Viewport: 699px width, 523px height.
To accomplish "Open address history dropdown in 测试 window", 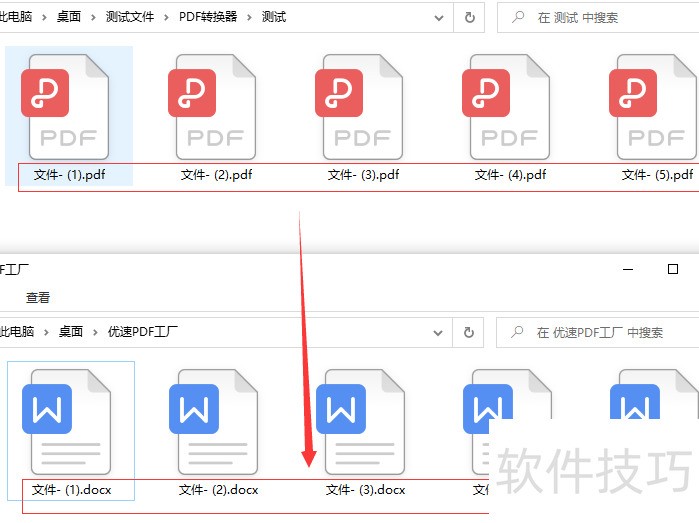I will tap(439, 18).
